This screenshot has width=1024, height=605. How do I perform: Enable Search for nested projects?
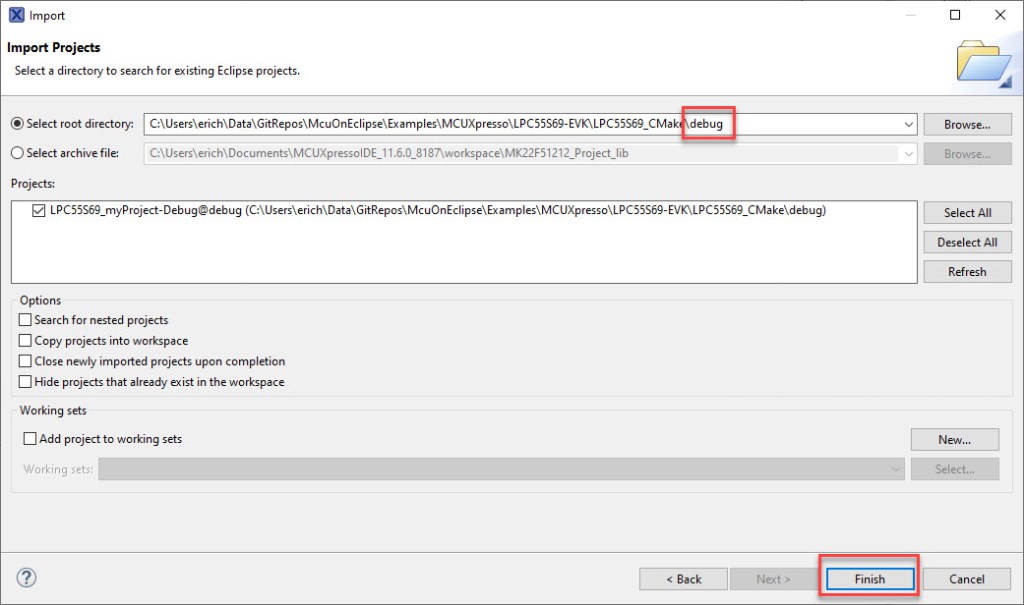24,319
